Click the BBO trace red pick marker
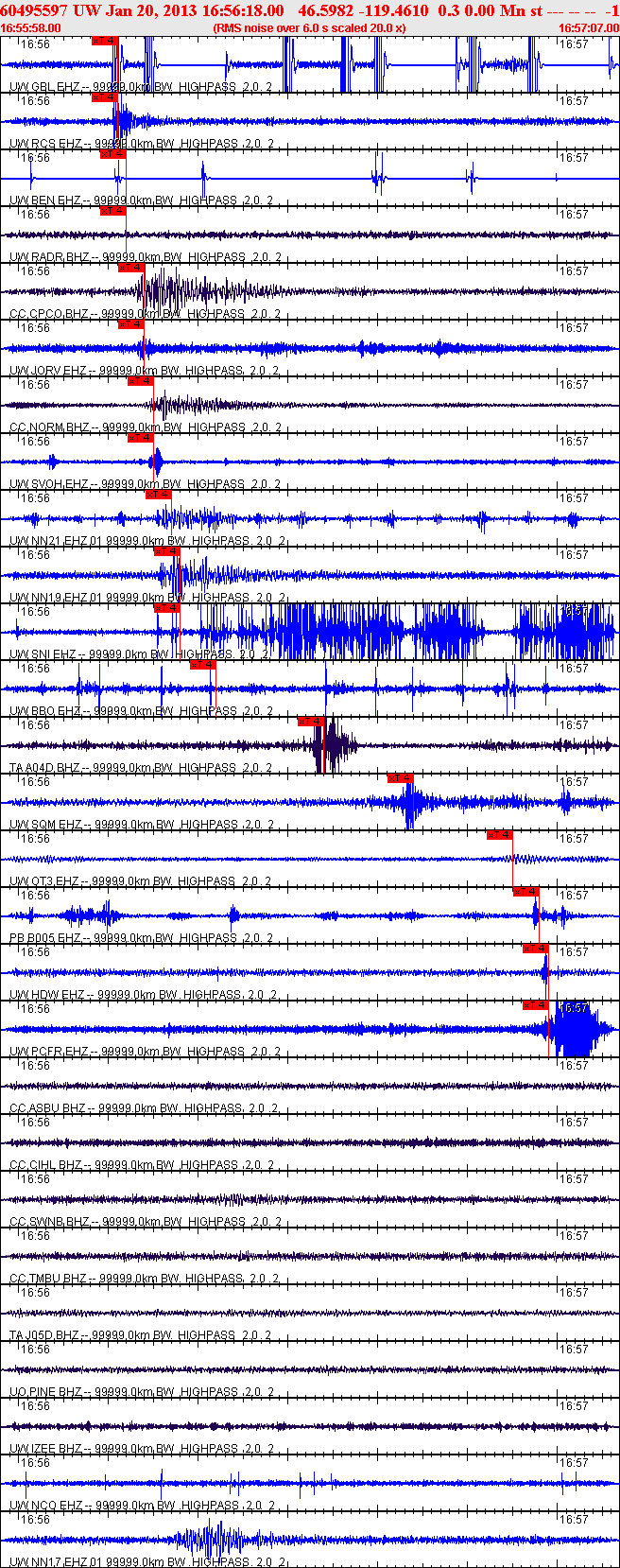 coord(203,665)
